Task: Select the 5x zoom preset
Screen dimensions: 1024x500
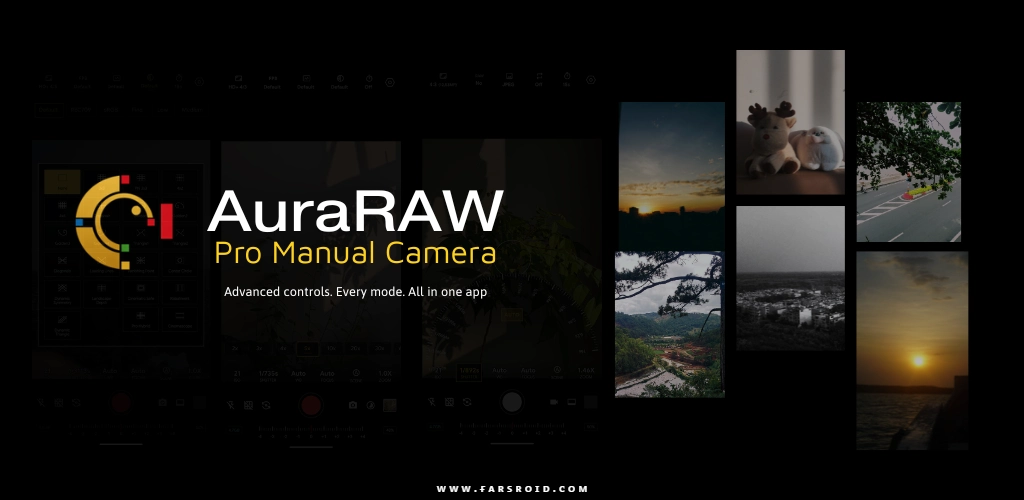Action: tap(307, 349)
